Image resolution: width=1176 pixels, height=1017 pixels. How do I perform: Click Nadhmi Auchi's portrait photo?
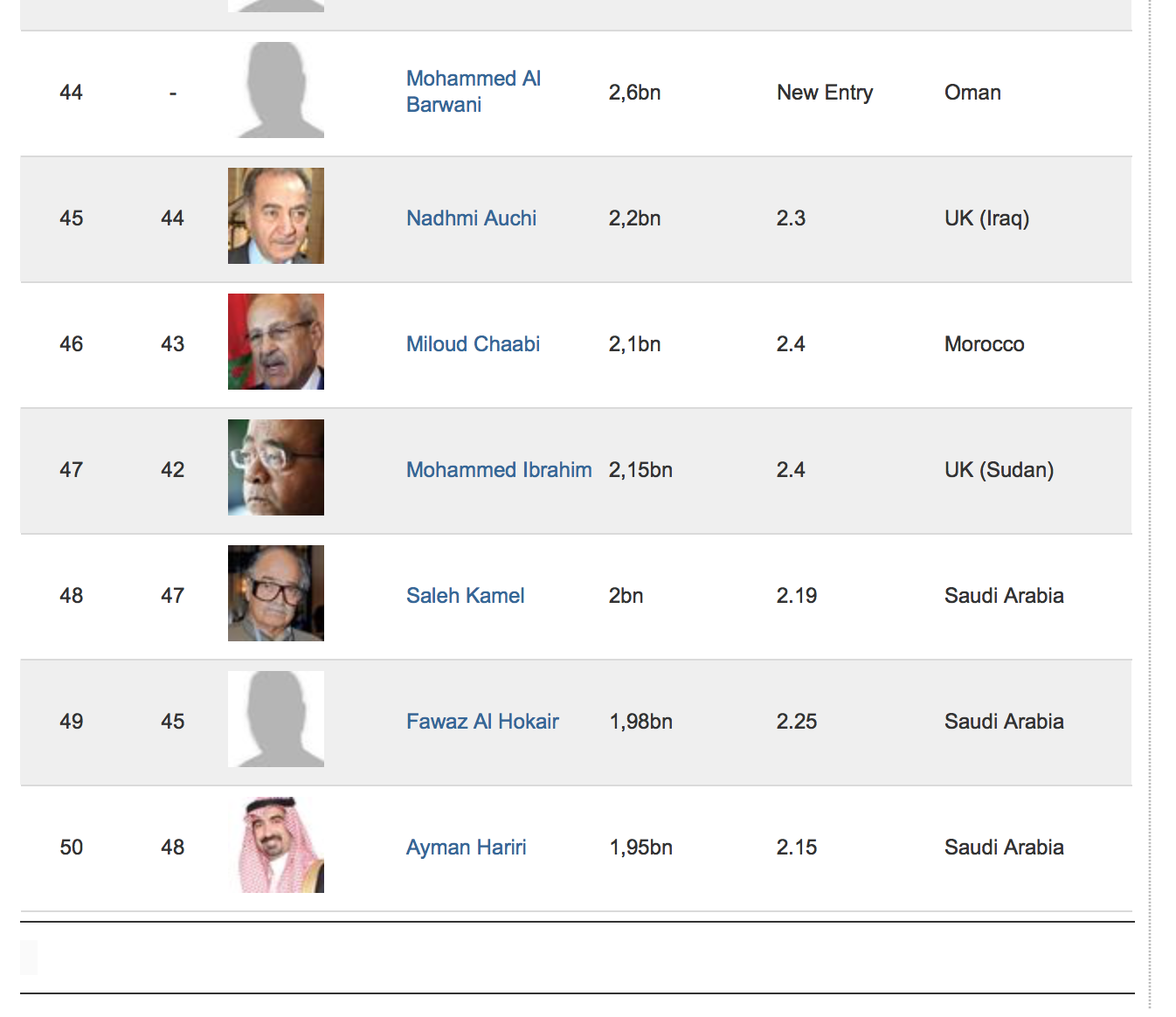[276, 216]
